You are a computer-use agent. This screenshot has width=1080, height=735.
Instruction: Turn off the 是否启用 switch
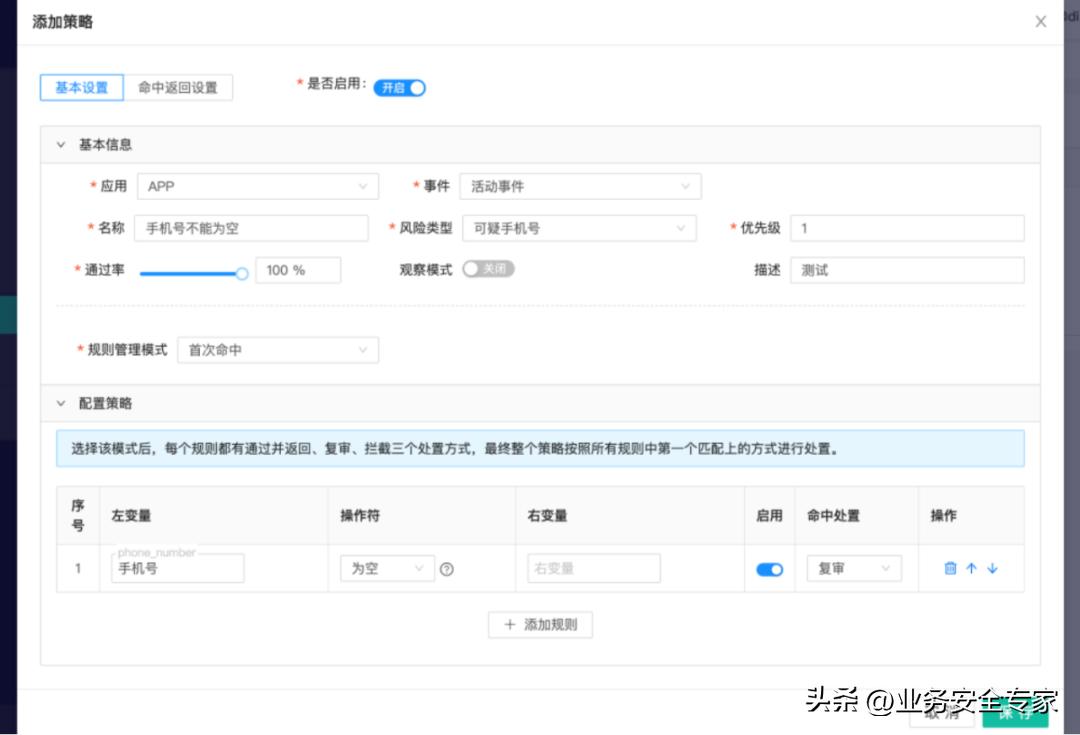399,87
